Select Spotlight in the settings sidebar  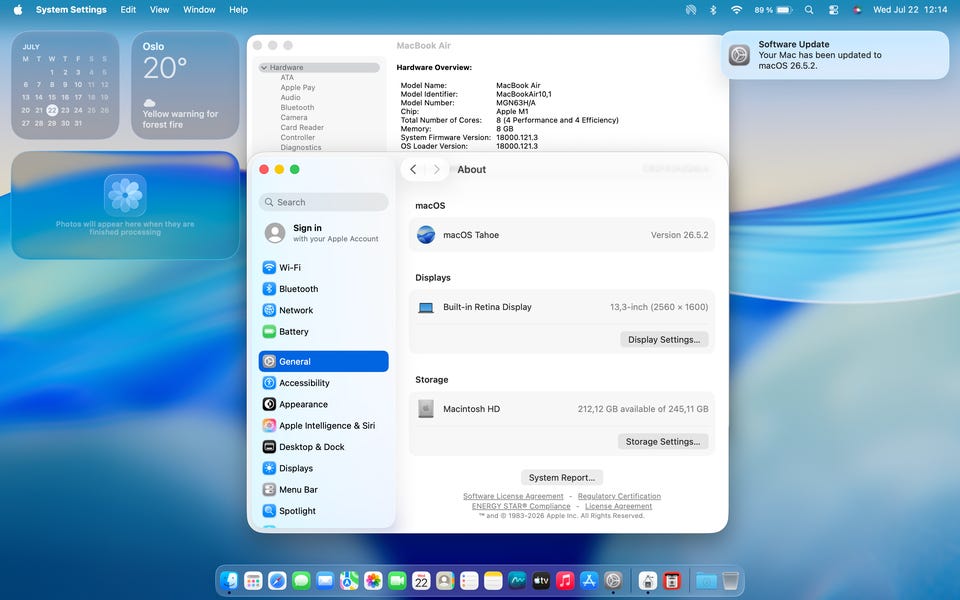tap(324, 511)
